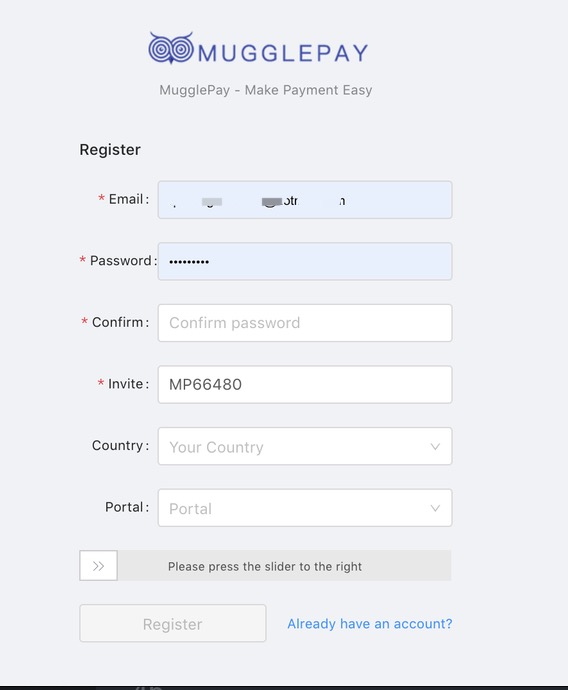Select the Invite code field
568x690 pixels.
tap(305, 385)
